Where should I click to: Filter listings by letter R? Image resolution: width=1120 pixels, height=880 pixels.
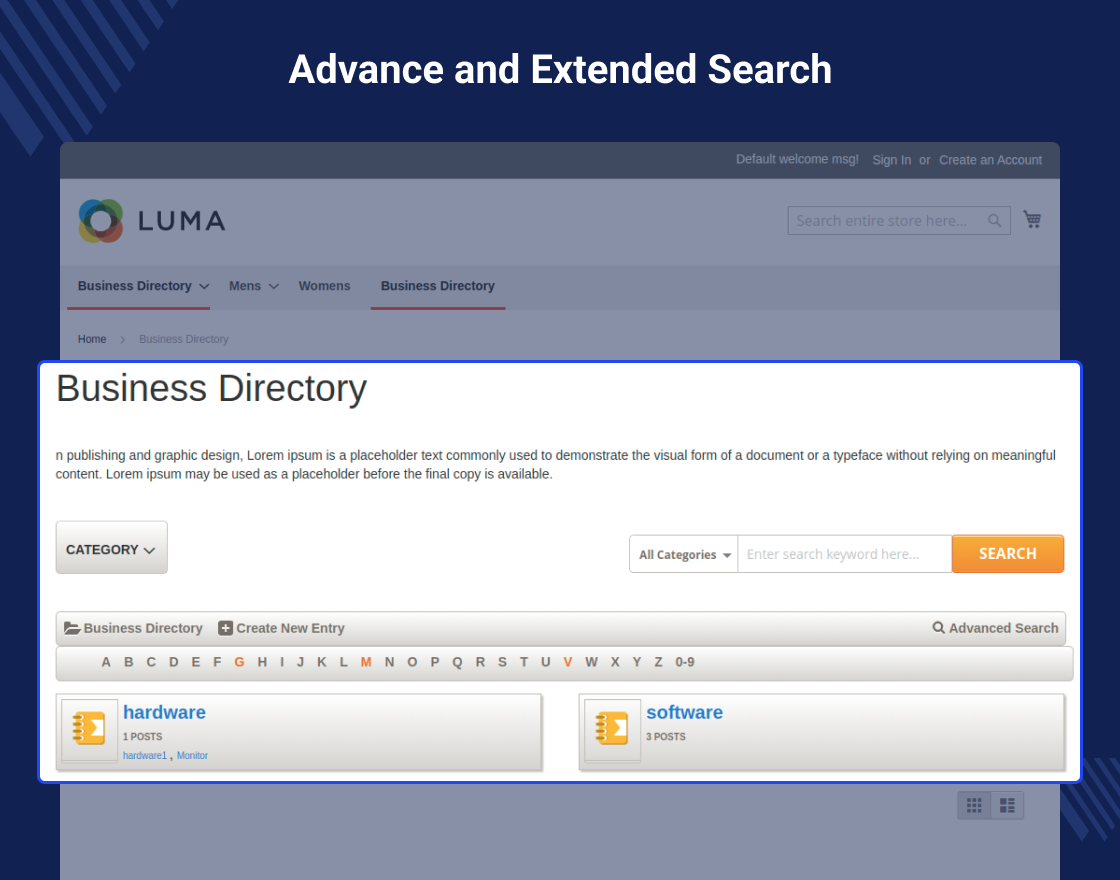[480, 662]
